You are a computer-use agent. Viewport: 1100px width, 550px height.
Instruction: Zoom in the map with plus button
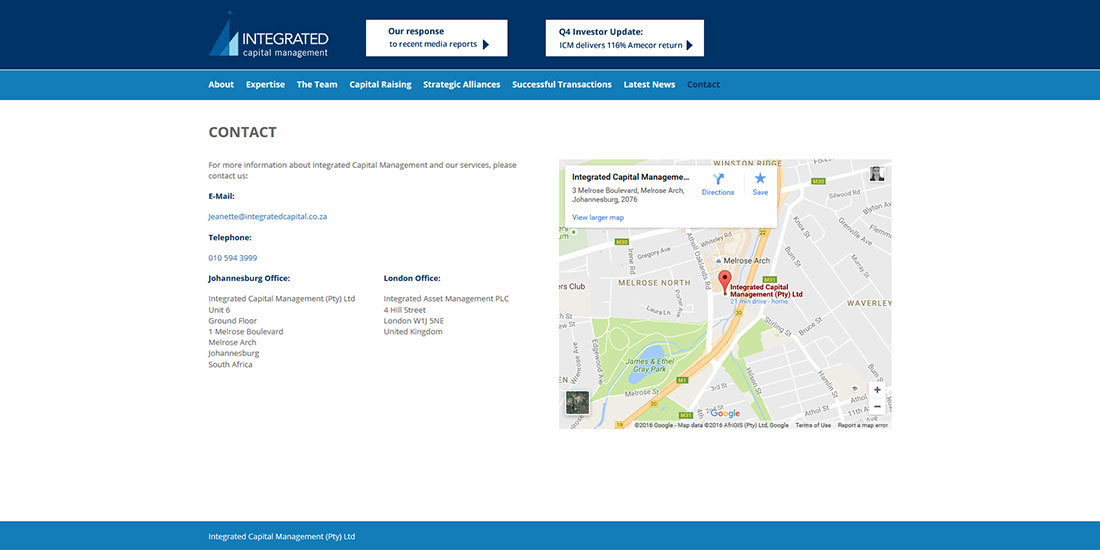(877, 390)
